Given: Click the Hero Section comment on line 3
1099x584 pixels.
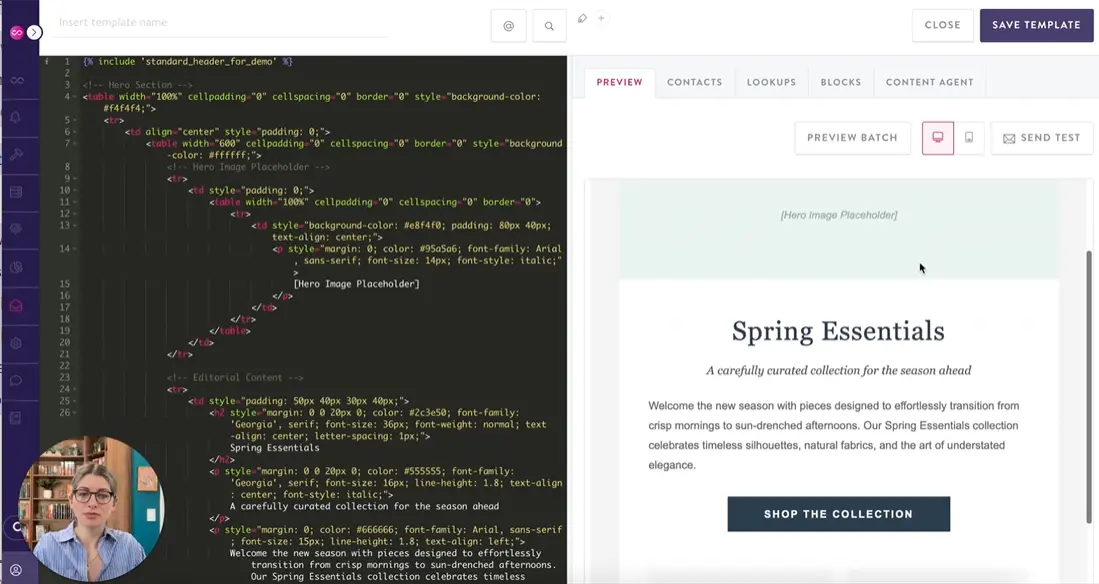Looking at the screenshot, I should [x=137, y=85].
